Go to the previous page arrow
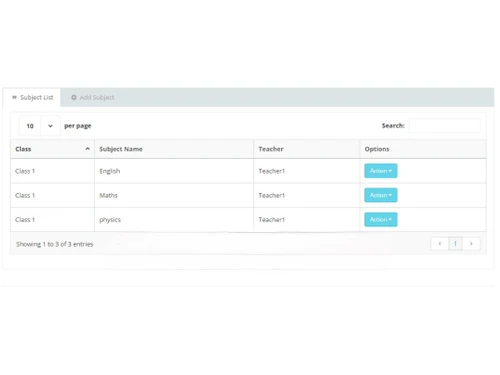Viewport: 500px width, 375px height. pyautogui.click(x=440, y=244)
